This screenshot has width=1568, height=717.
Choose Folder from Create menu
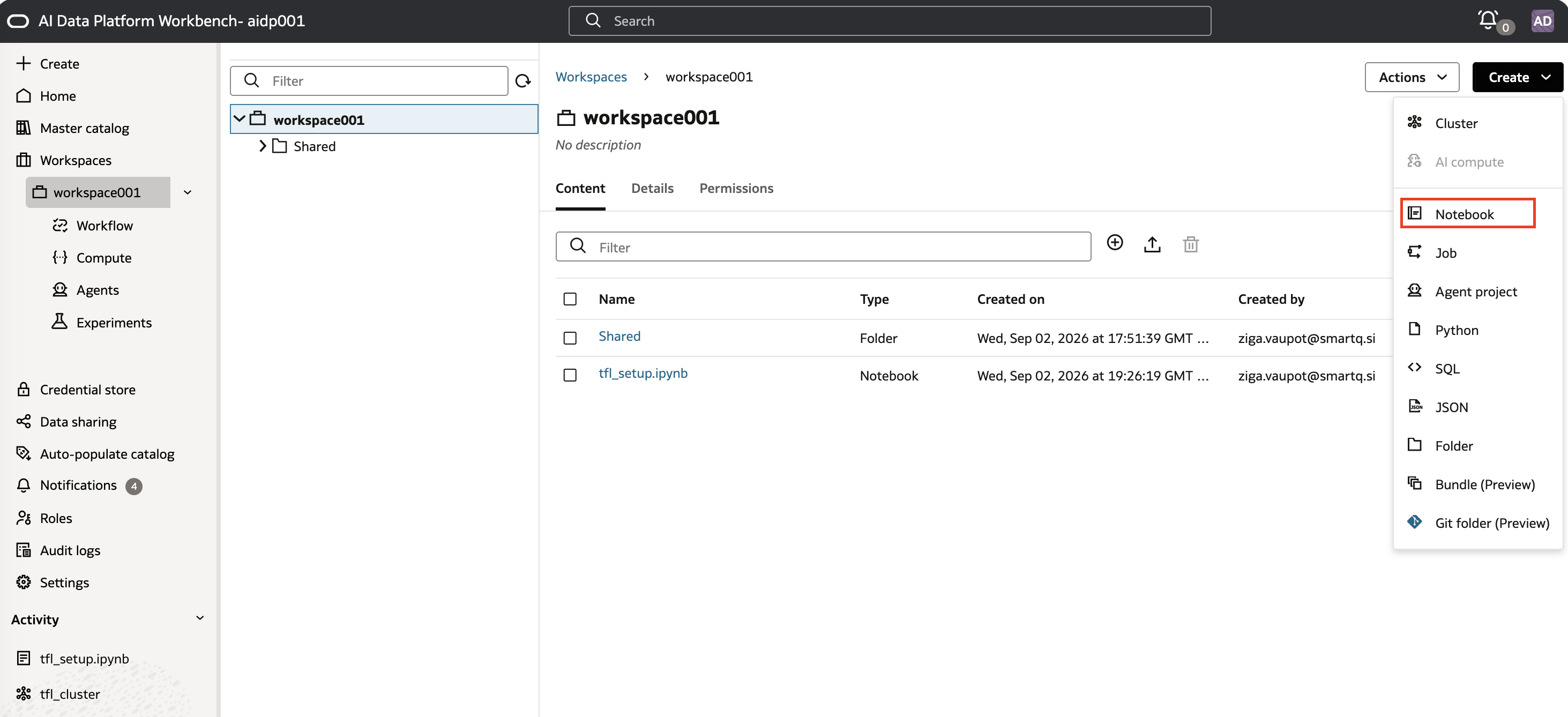1477,445
